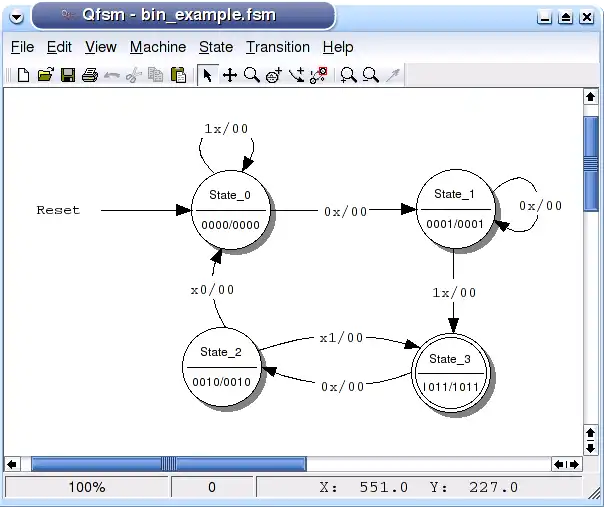The image size is (604, 507).
Task: Click the 100% zoom status field
Action: point(87,487)
